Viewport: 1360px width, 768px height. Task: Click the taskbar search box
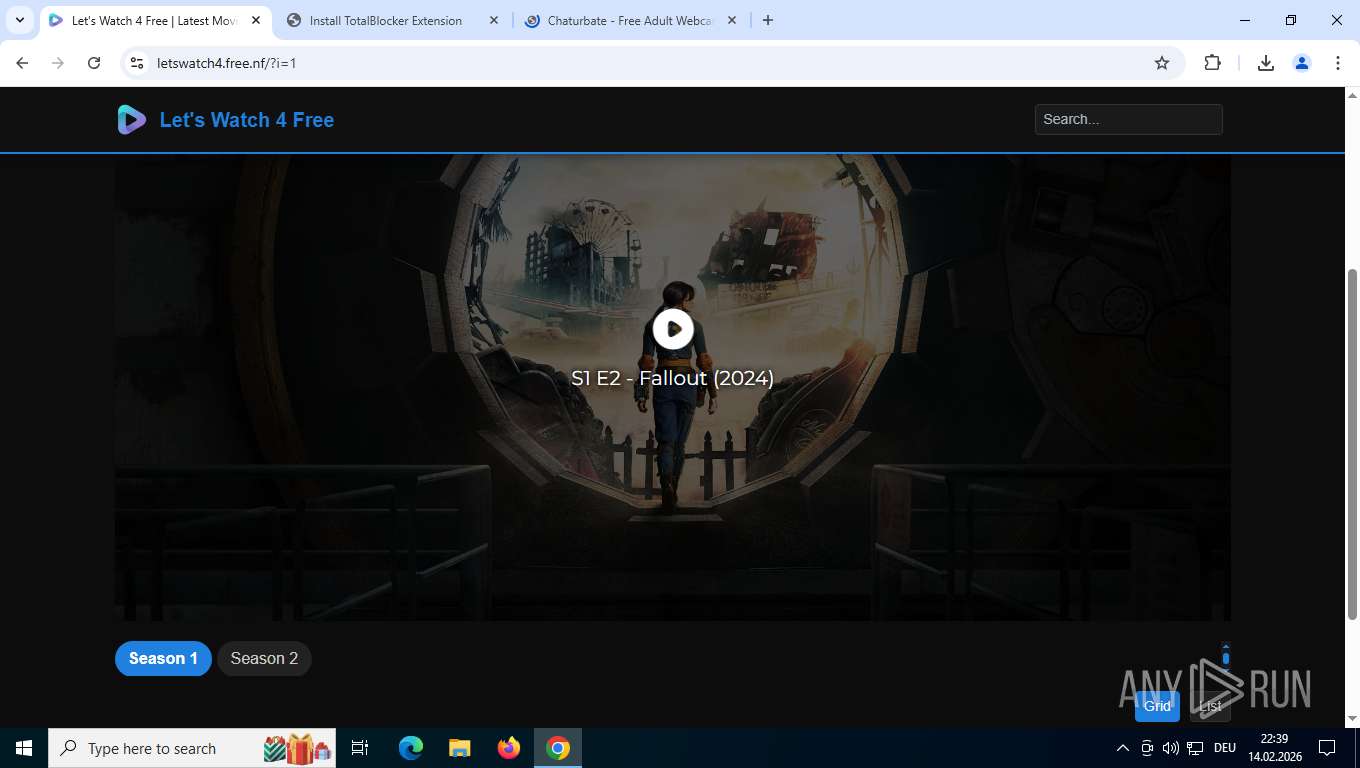[192, 748]
